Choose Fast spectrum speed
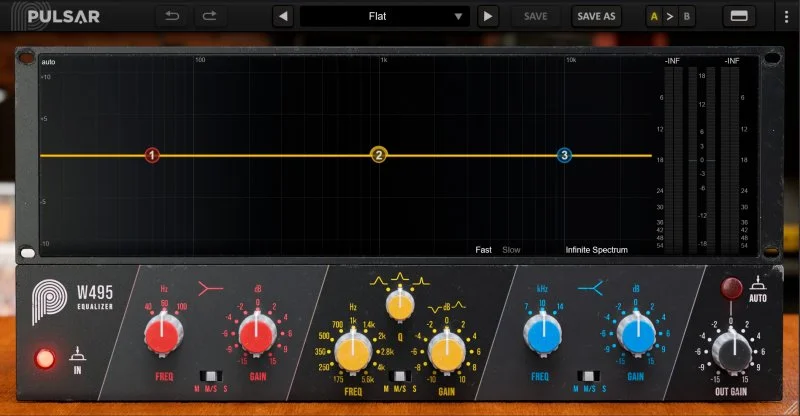Viewport: 800px width, 416px height. [483, 250]
